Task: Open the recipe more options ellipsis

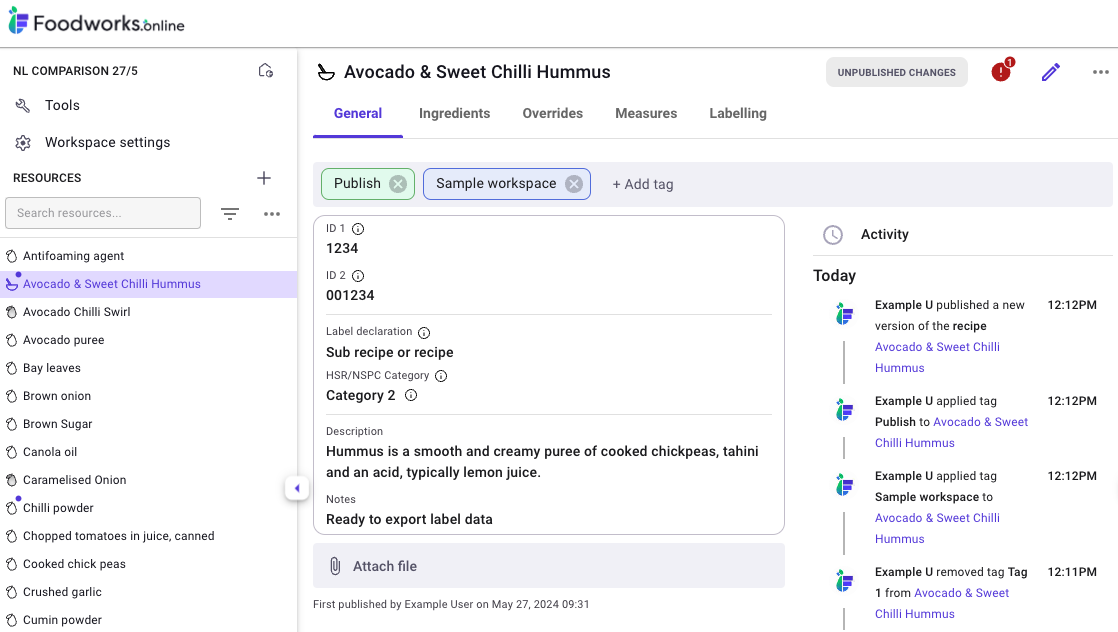Action: 1100,72
